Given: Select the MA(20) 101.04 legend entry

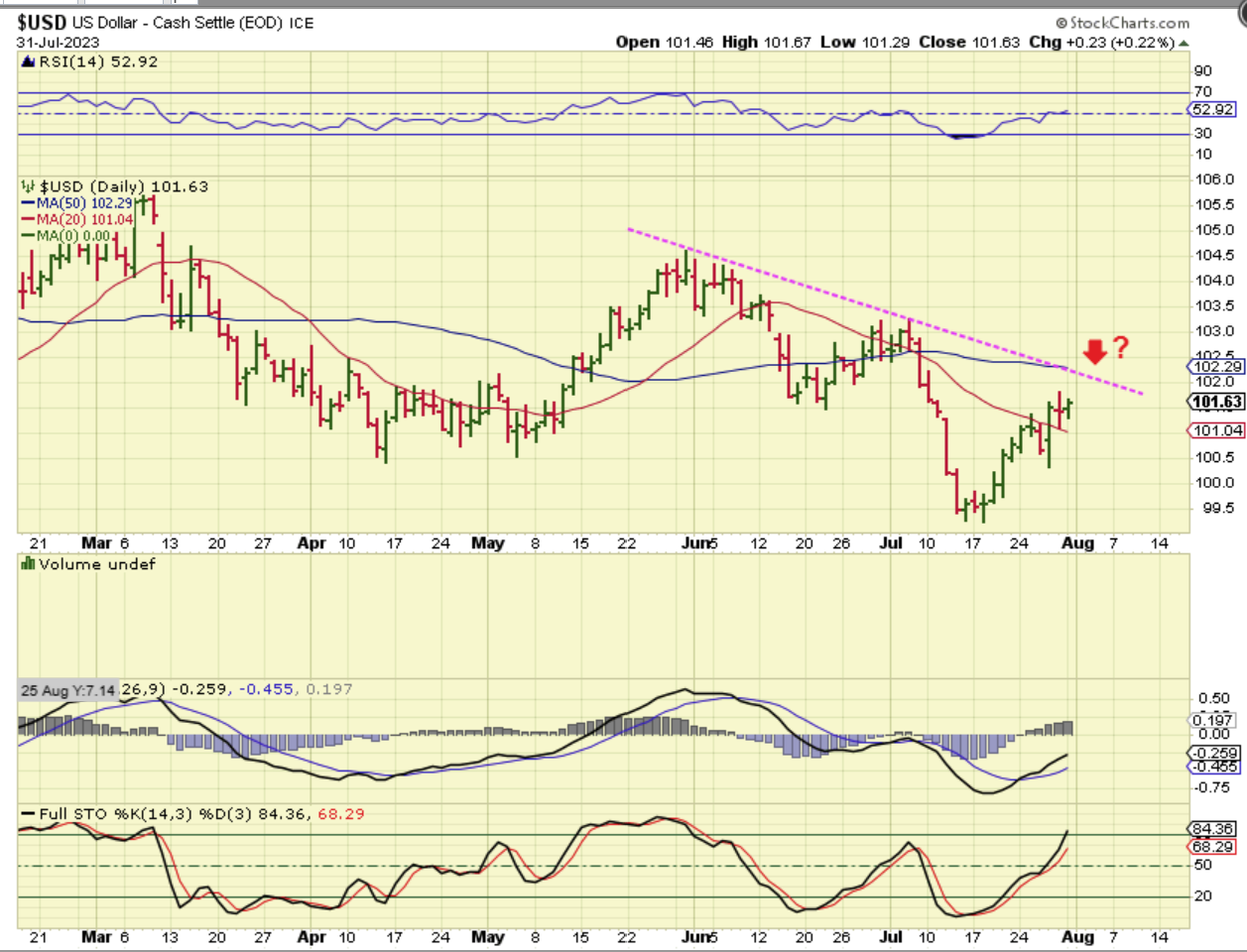Looking at the screenshot, I should pyautogui.click(x=77, y=219).
